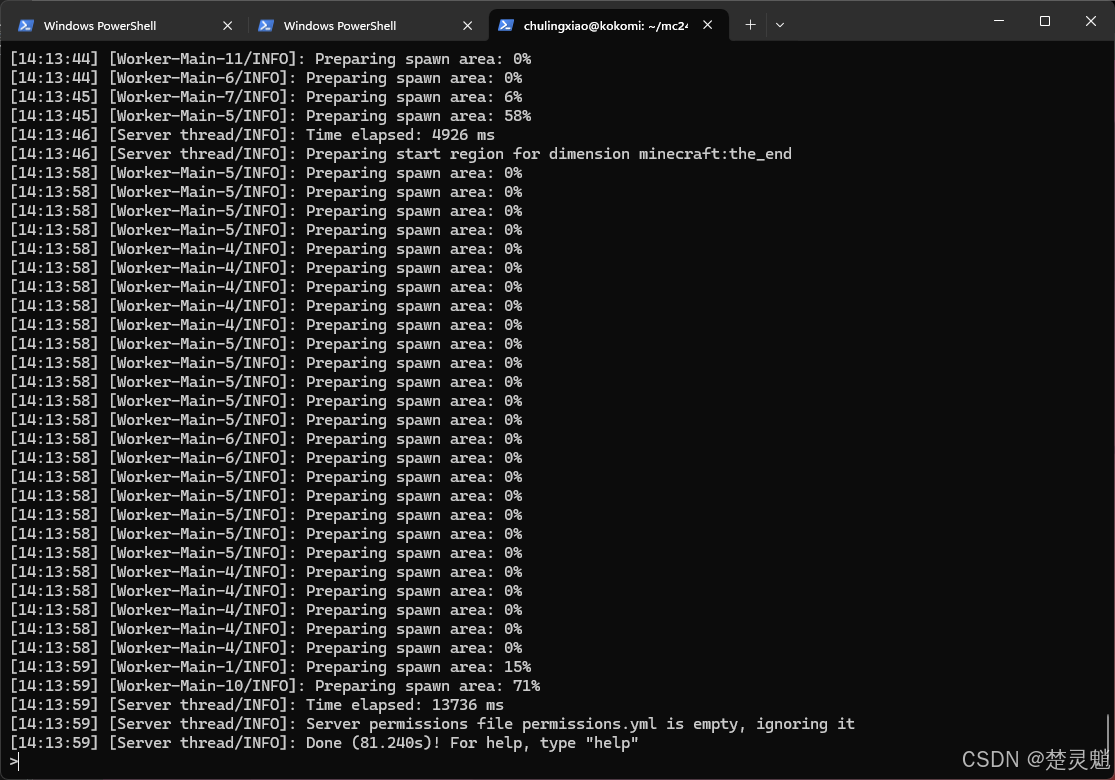Switch to the second Windows PowerShell tab
The width and height of the screenshot is (1115, 780).
364,26
